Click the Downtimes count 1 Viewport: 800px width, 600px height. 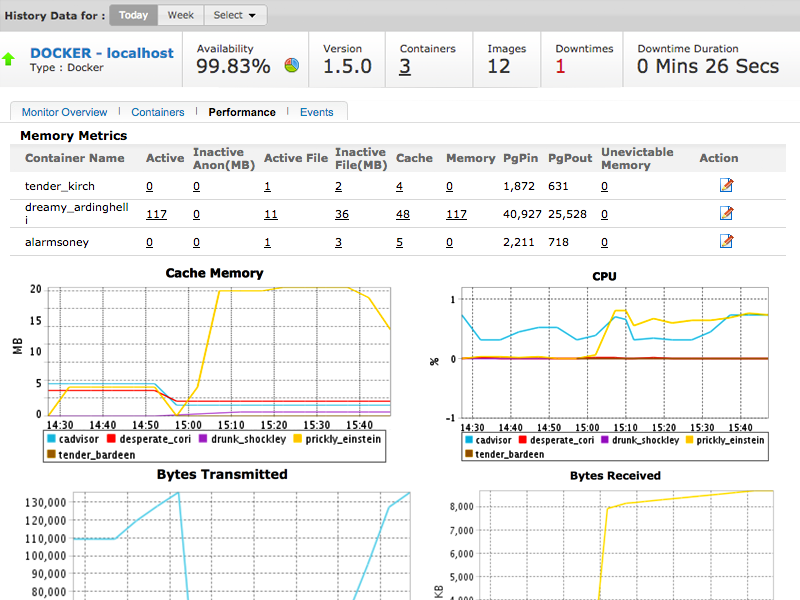[560, 66]
